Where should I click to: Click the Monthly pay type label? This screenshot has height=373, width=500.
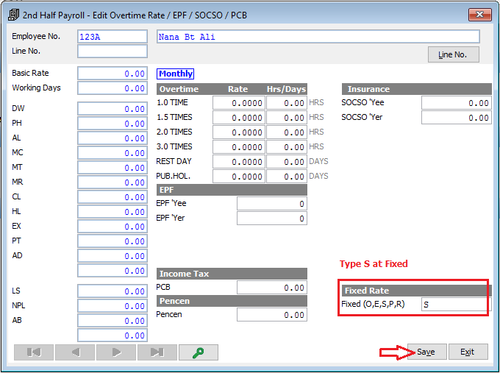(175, 74)
